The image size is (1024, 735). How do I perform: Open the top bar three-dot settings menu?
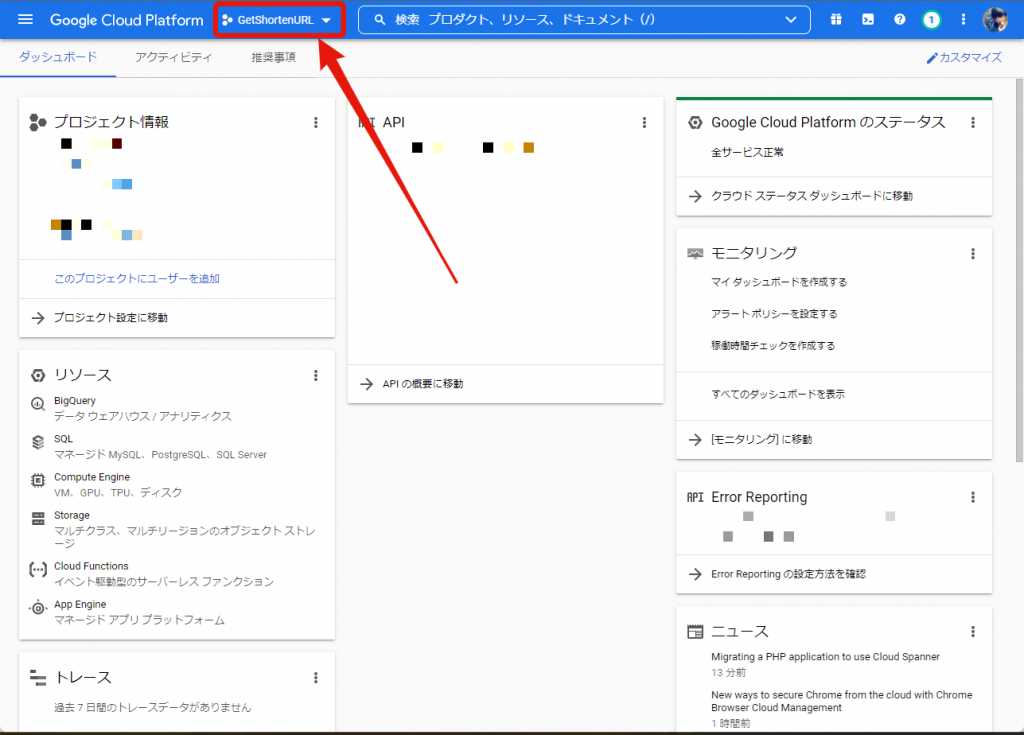coord(964,20)
